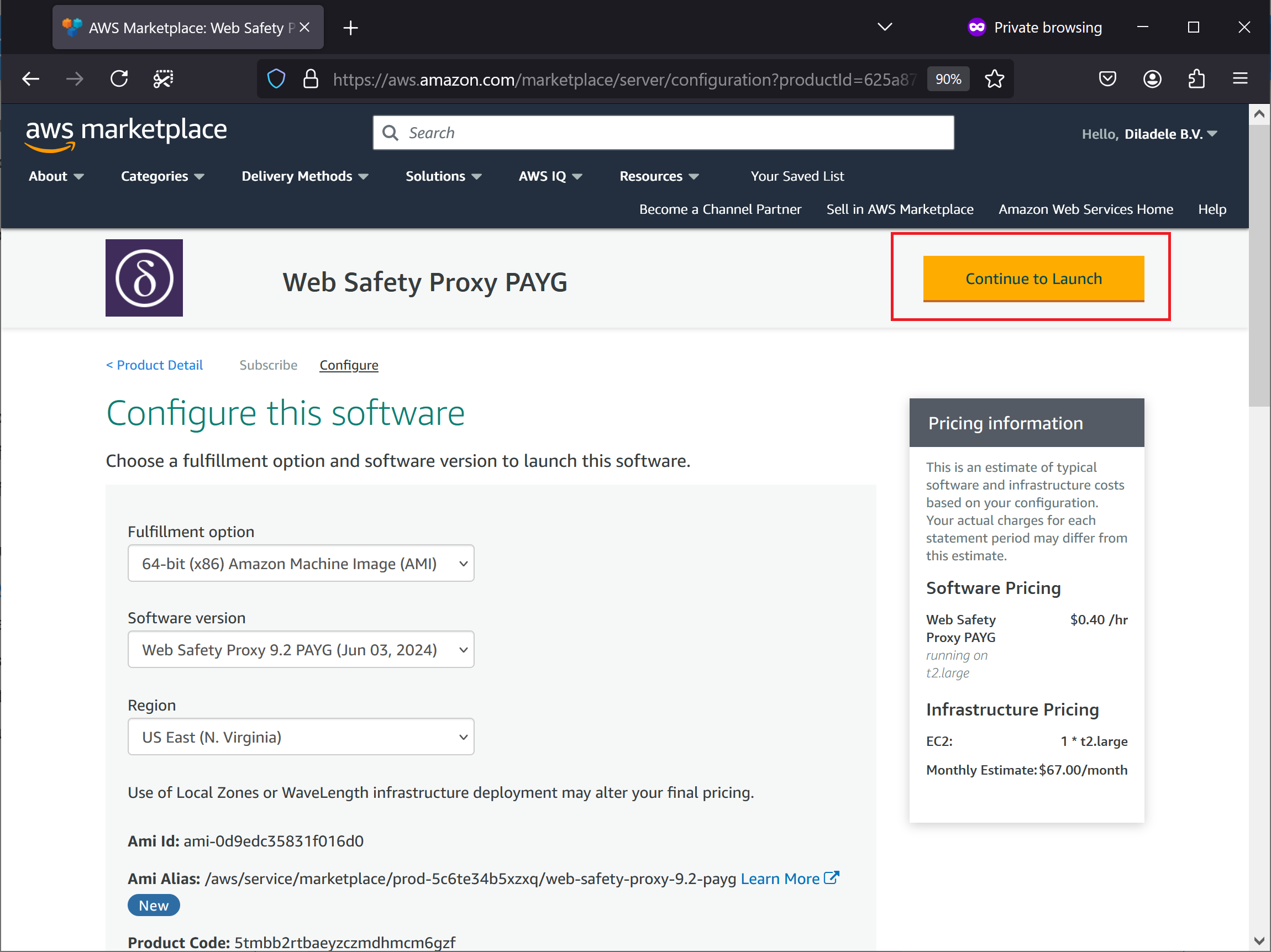Screen dimensions: 1271x952
Task: Expand the About menu
Action: pos(56,176)
